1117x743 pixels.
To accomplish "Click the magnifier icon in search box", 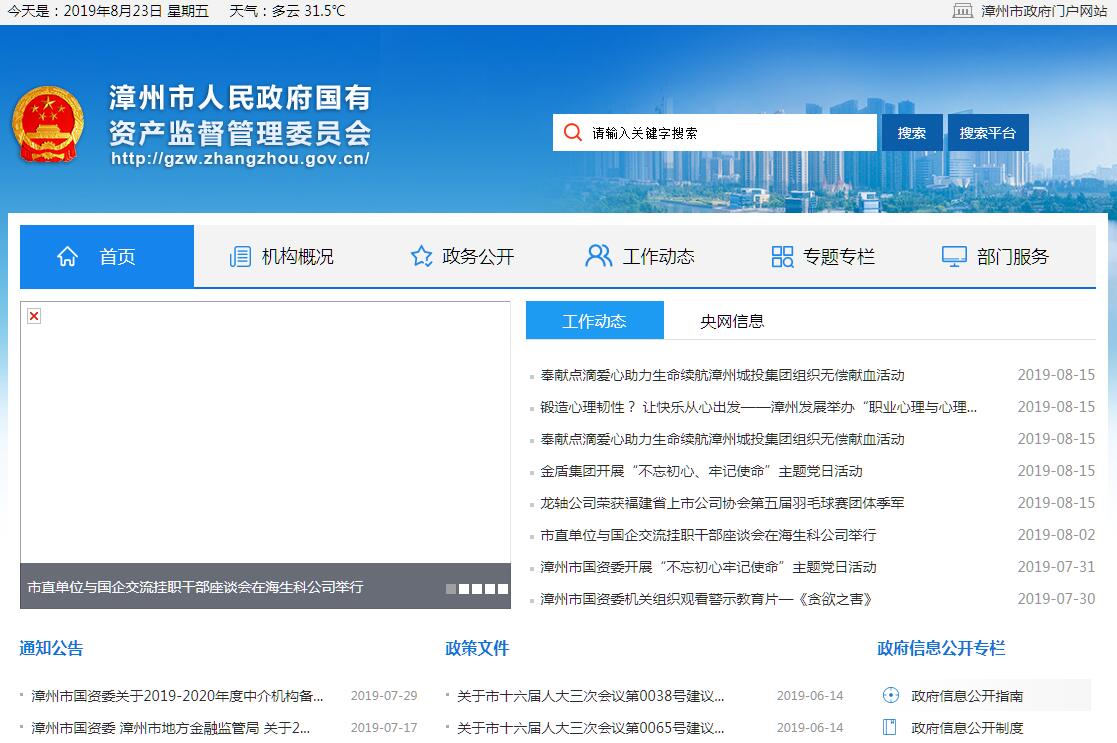I will click(572, 133).
